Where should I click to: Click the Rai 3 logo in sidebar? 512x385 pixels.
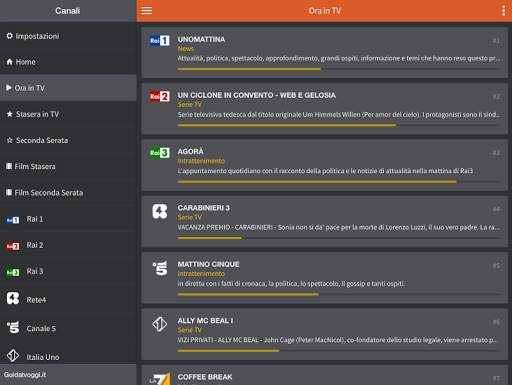point(13,272)
